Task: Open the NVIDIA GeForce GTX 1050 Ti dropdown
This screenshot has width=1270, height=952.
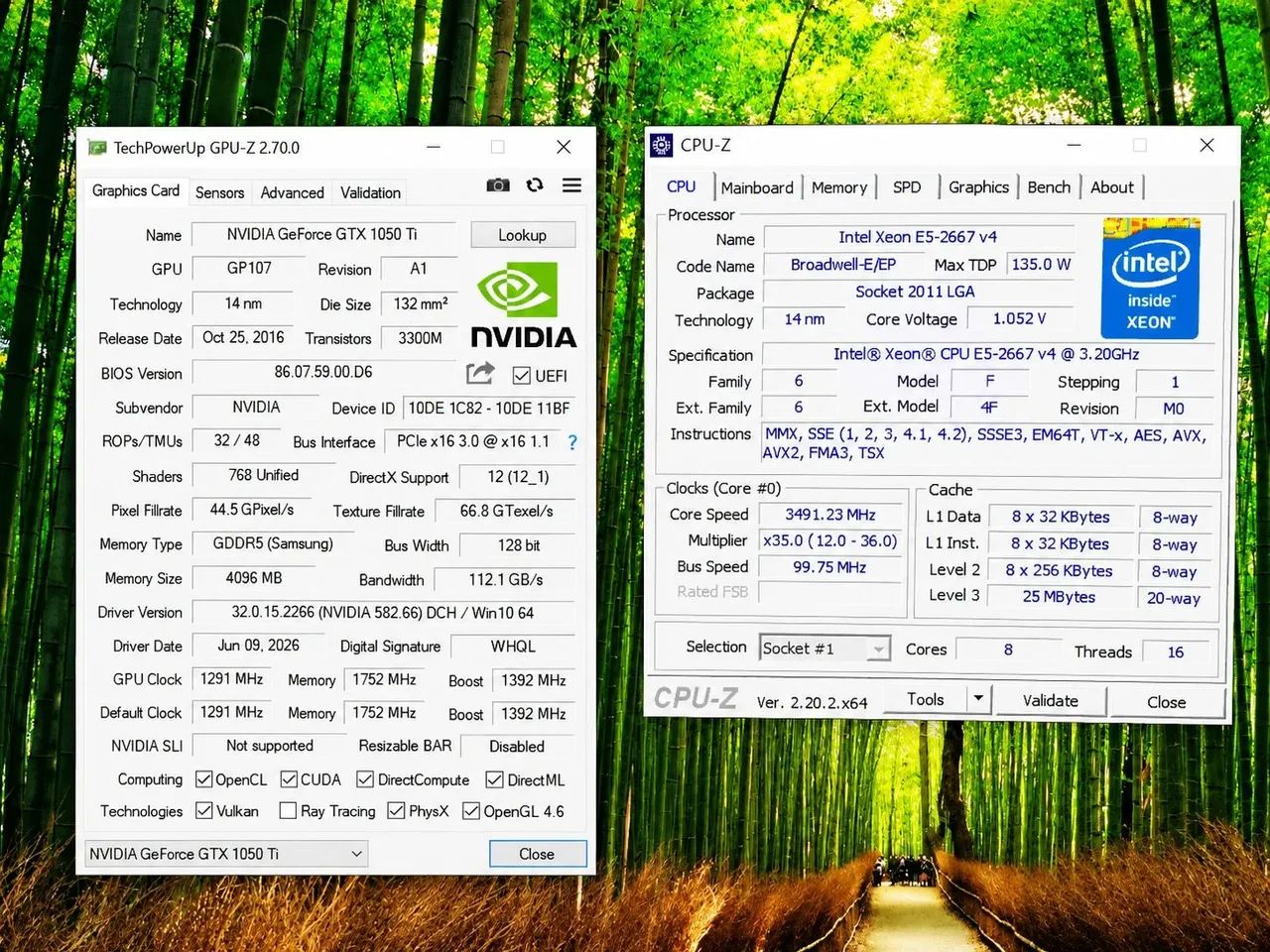Action: (x=226, y=854)
